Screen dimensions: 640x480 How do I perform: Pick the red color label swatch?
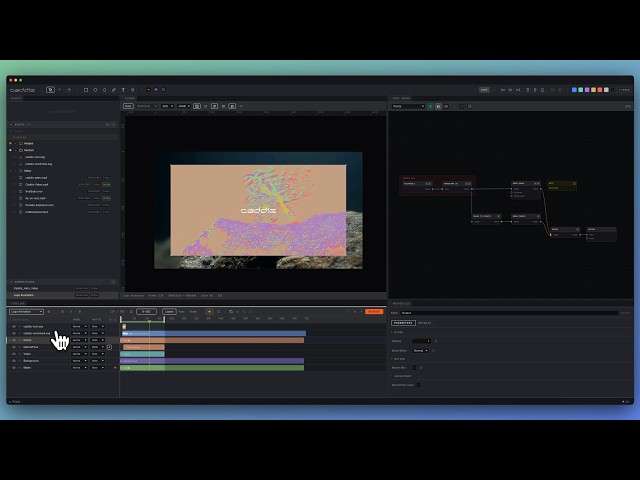[600, 90]
